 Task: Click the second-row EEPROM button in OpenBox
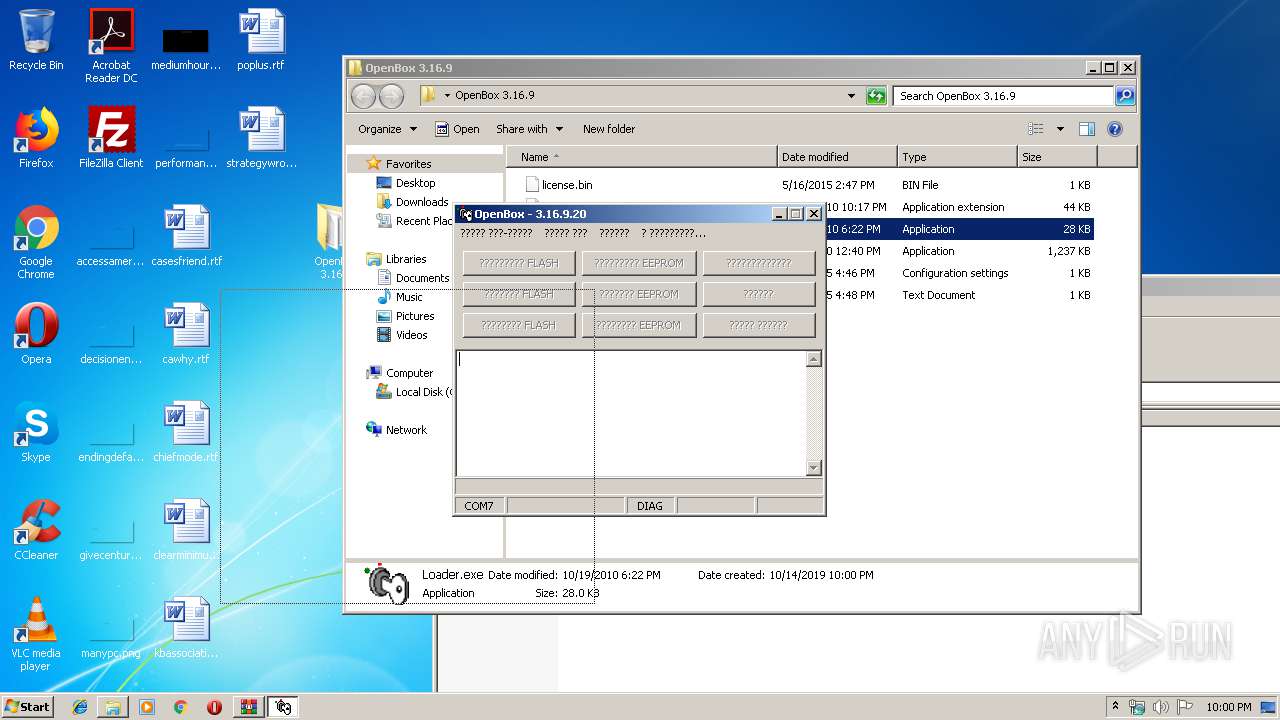click(x=638, y=294)
